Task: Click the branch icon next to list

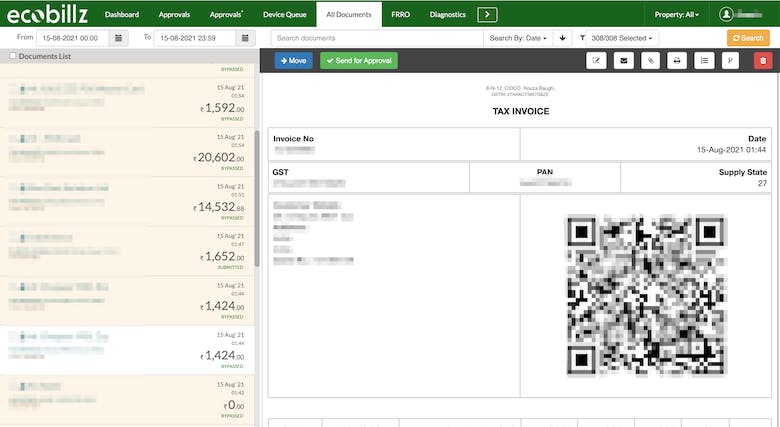Action: (x=730, y=61)
